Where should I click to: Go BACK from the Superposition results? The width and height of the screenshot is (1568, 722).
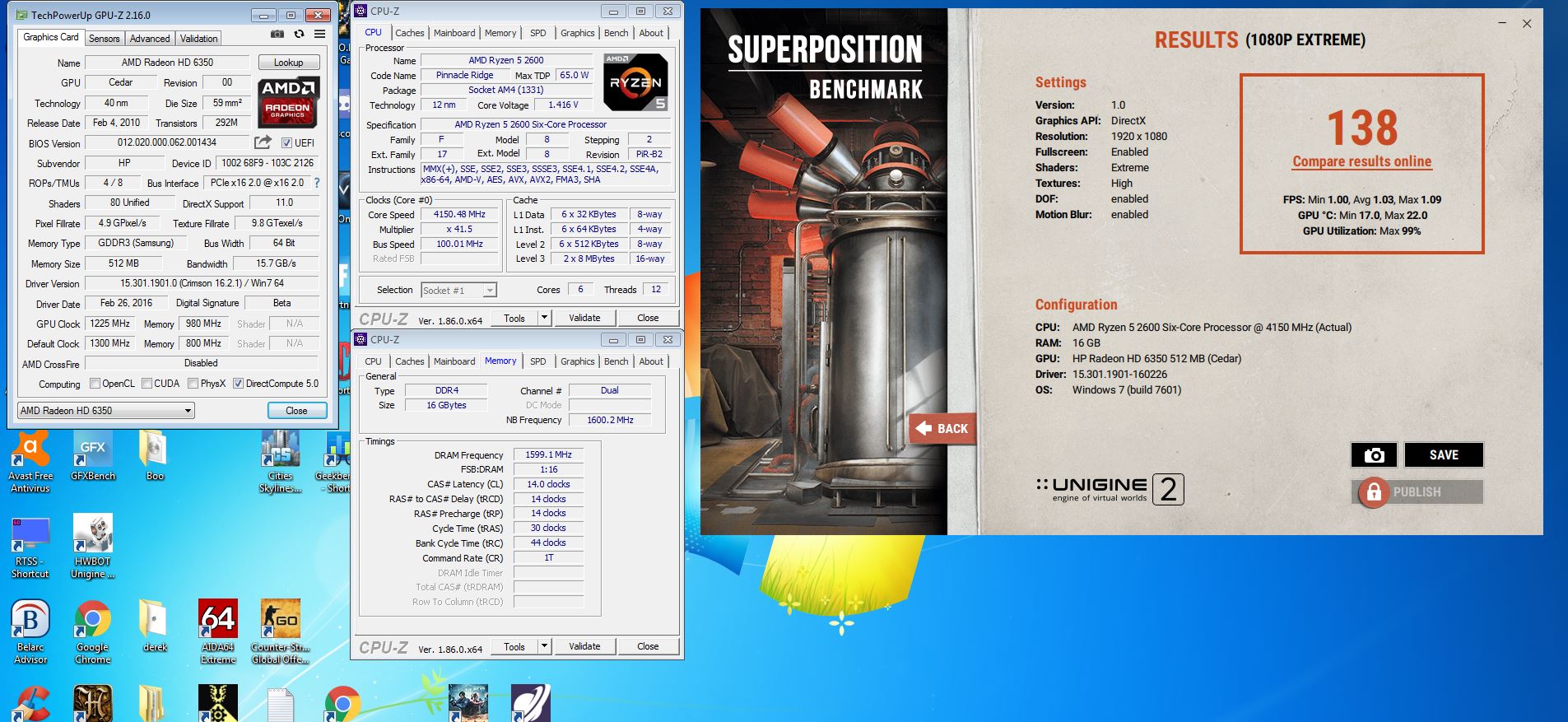click(943, 429)
